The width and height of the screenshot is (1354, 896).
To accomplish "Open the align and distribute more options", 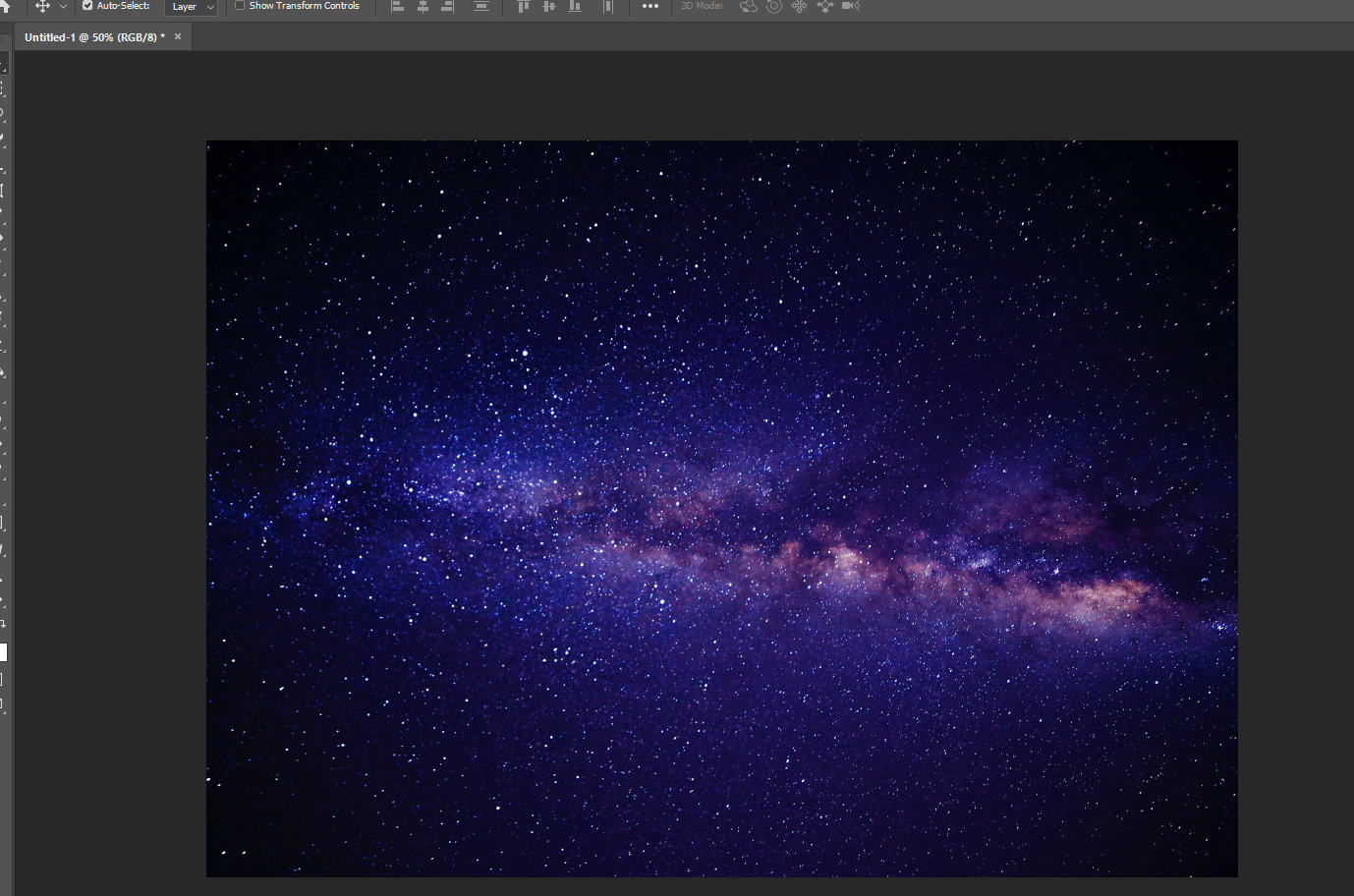I will point(650,7).
